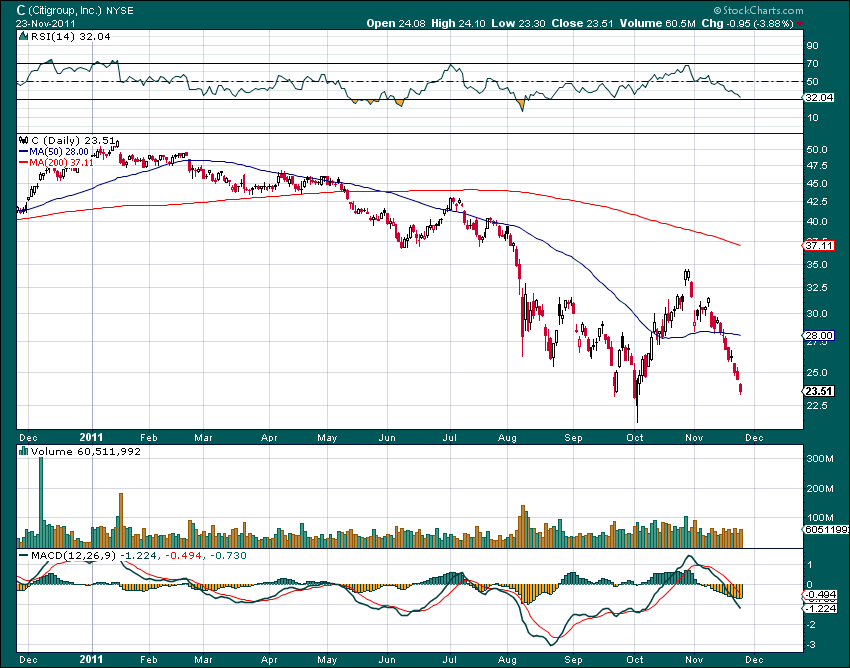
Task: Click the RSI axis label '70'
Action: 812,63
